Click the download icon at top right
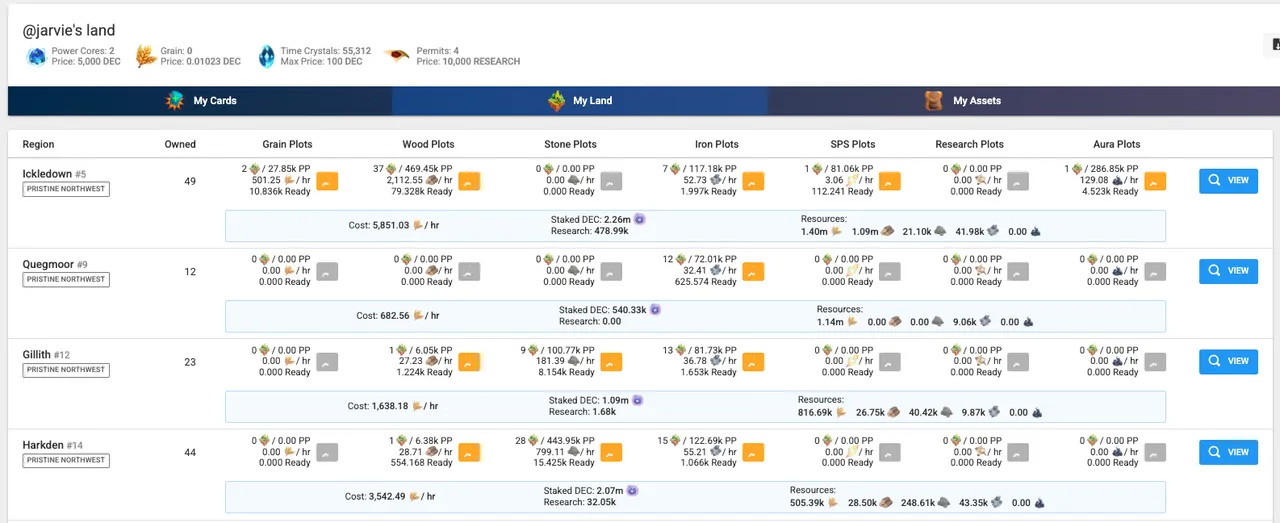This screenshot has width=1280, height=523. (x=1275, y=45)
